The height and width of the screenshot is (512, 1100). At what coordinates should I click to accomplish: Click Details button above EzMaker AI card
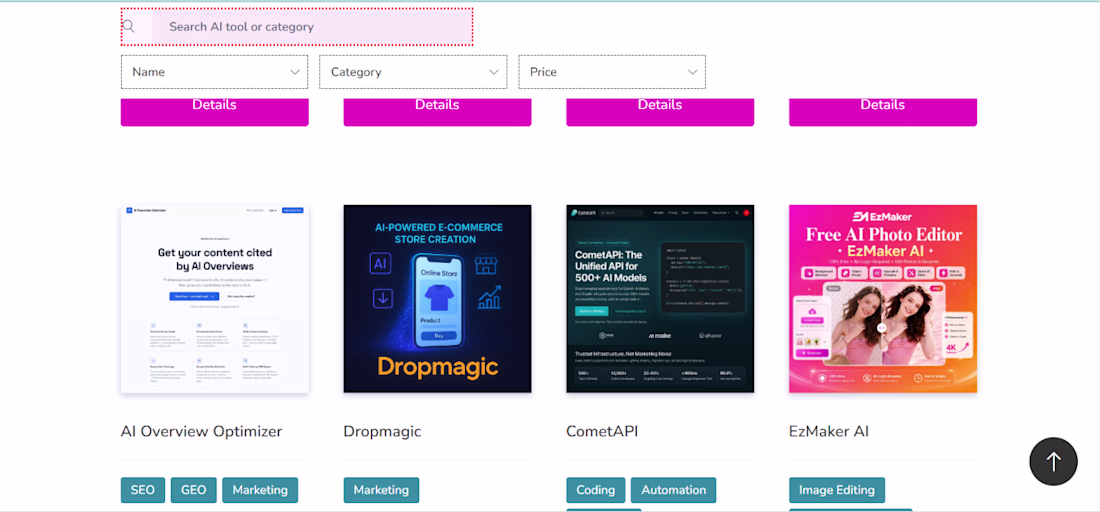(x=883, y=112)
